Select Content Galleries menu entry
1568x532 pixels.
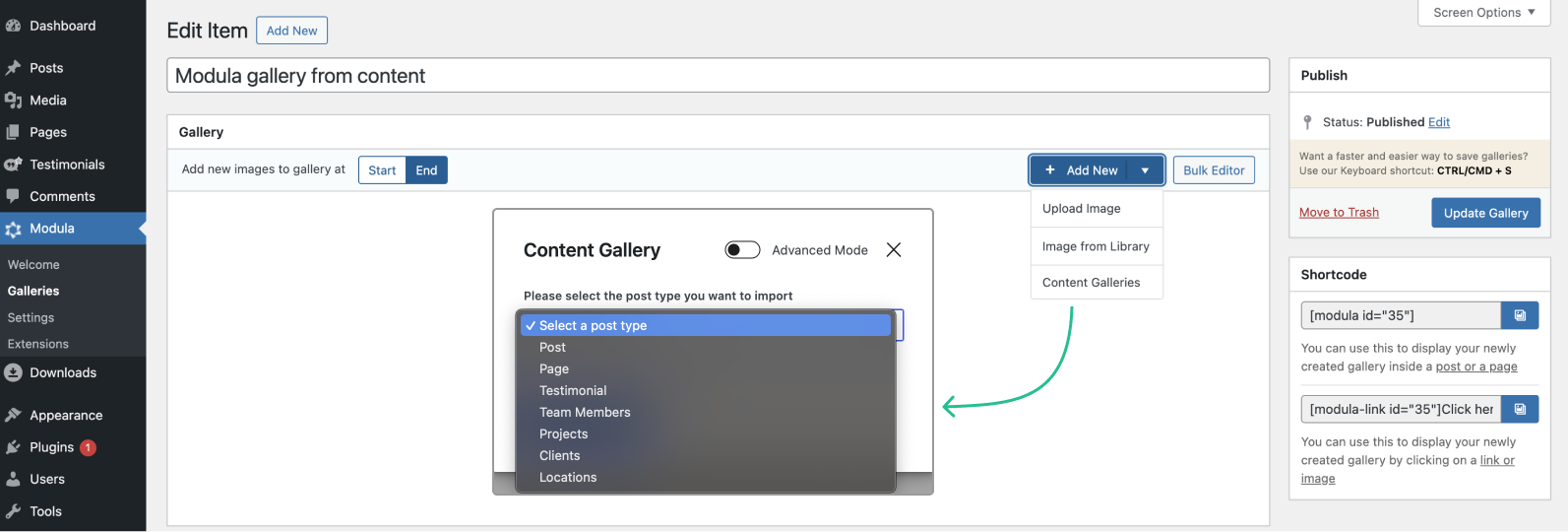[x=1091, y=283]
